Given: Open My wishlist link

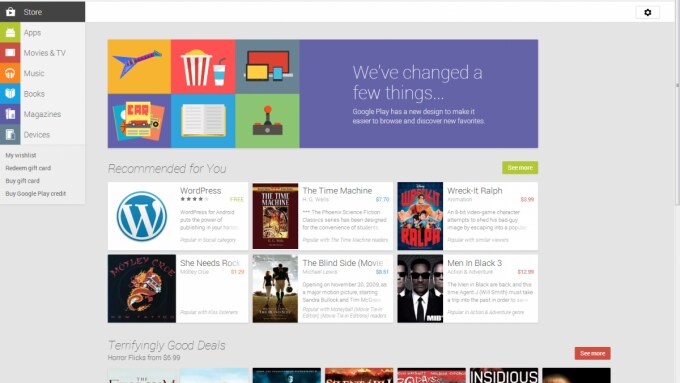Looking at the screenshot, I should pyautogui.click(x=21, y=155).
